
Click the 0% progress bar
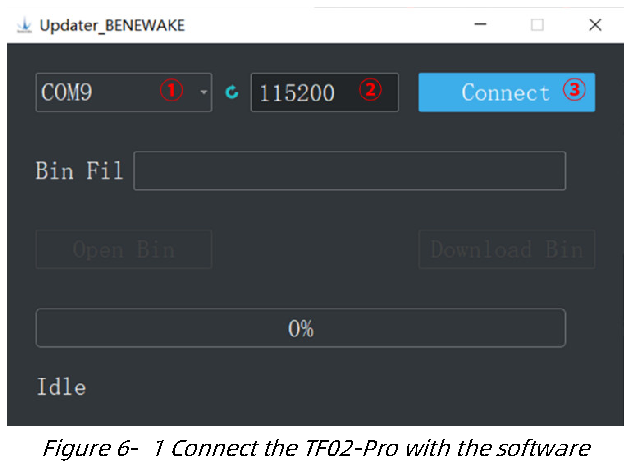pos(301,328)
